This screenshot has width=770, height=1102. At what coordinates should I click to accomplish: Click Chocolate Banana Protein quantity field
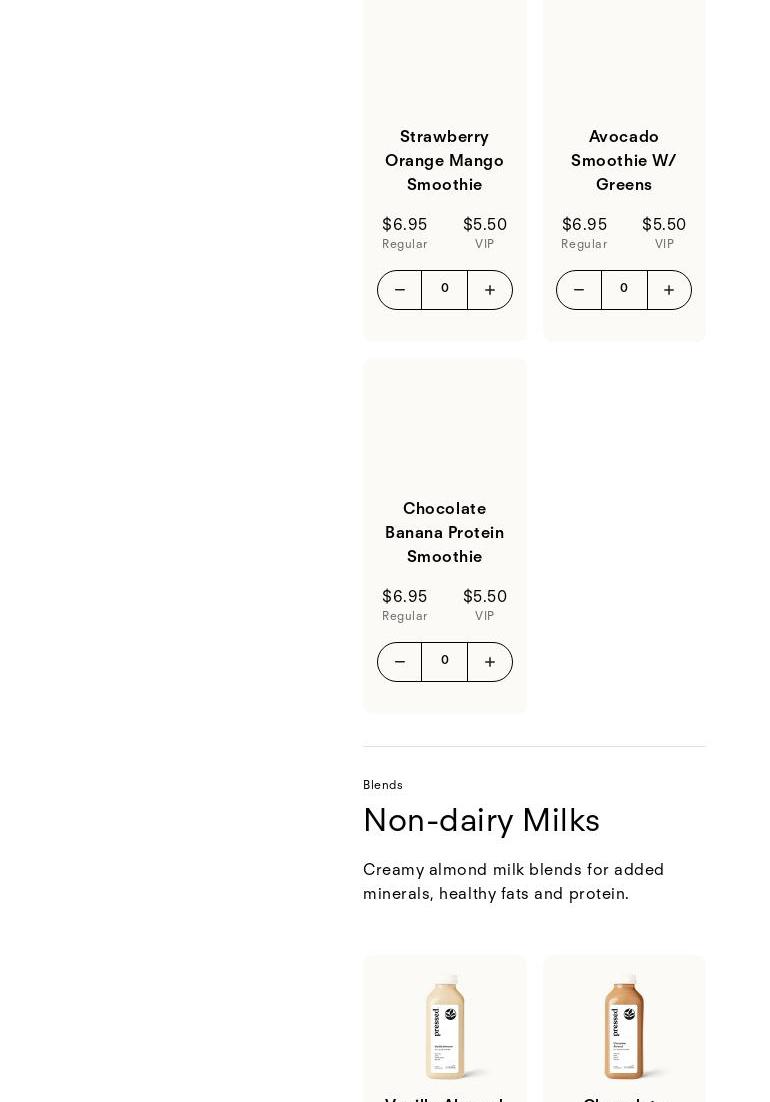444,661
